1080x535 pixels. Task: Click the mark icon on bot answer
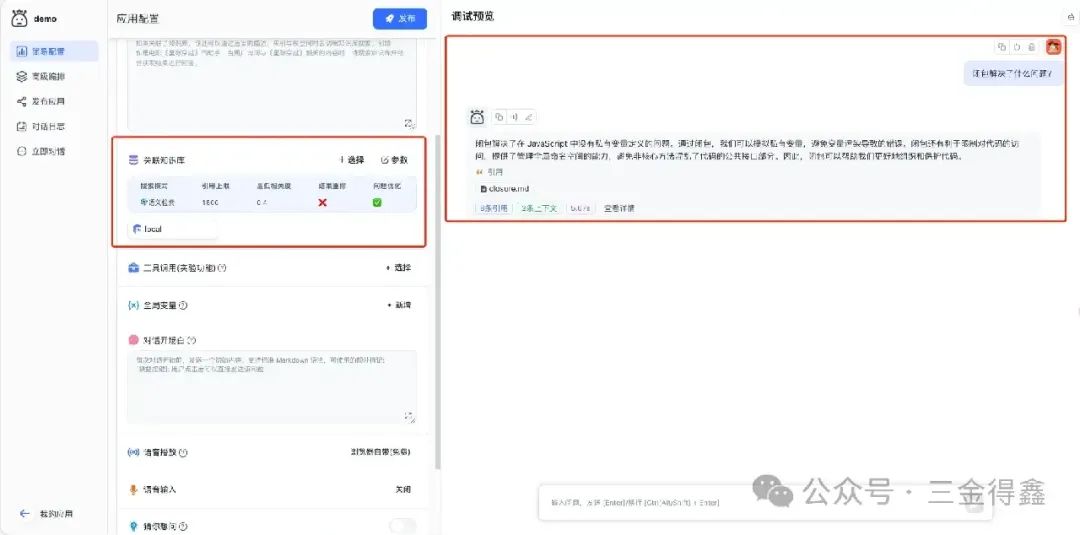pos(528,116)
